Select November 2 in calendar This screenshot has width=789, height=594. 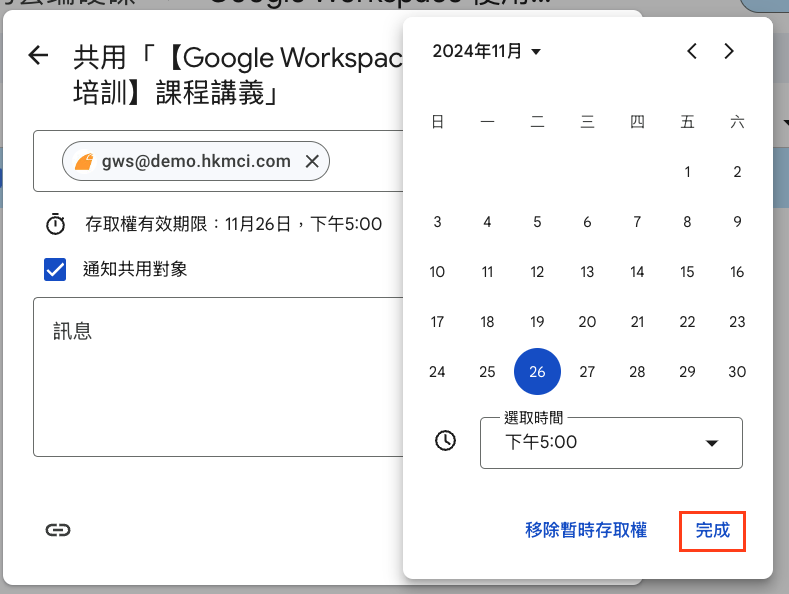(x=737, y=172)
